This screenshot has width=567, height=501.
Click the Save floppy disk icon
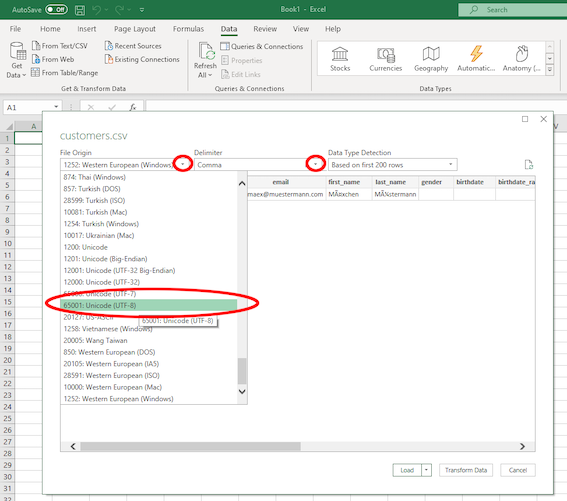(x=80, y=10)
